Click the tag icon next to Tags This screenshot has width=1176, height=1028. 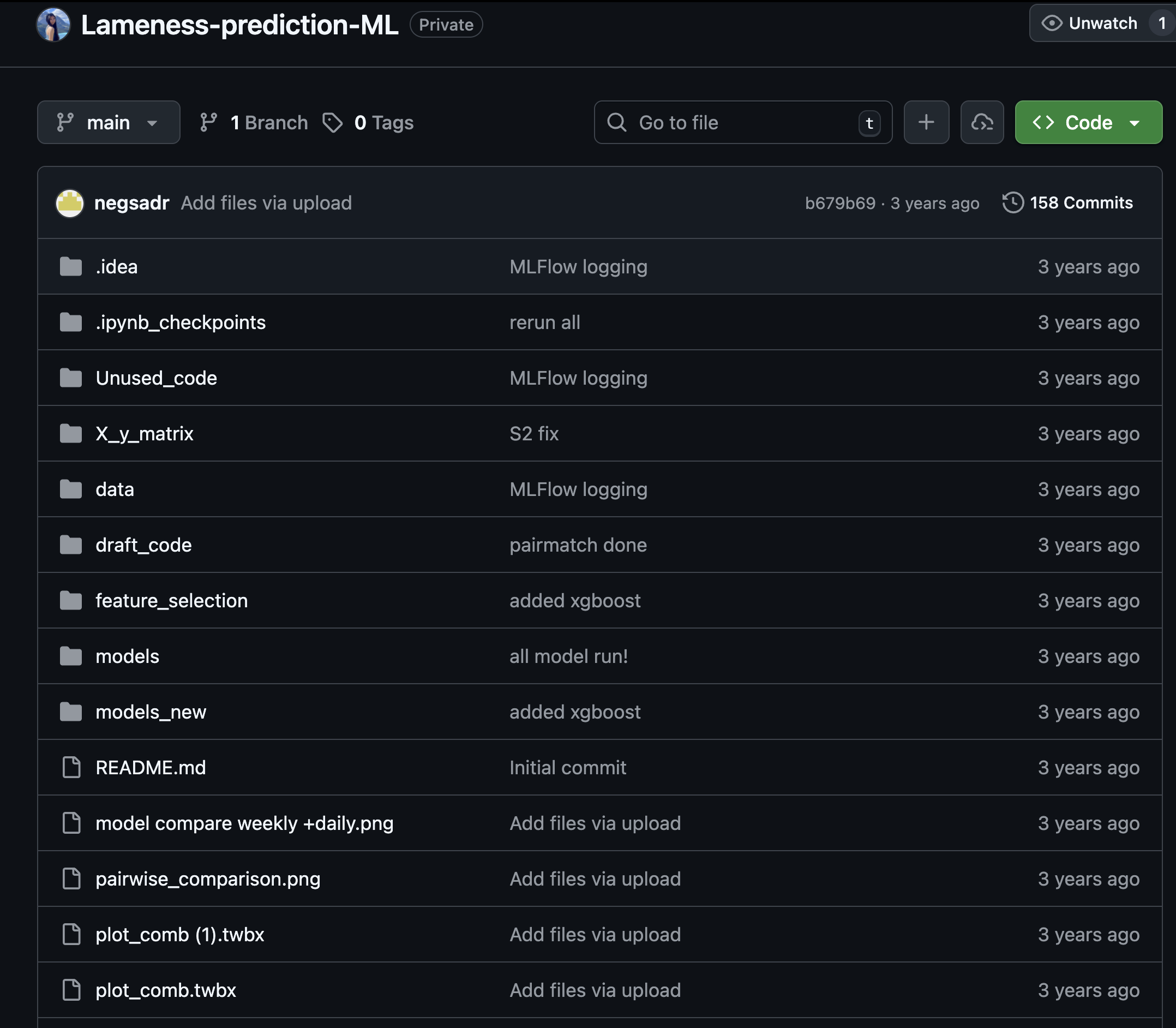coord(333,123)
